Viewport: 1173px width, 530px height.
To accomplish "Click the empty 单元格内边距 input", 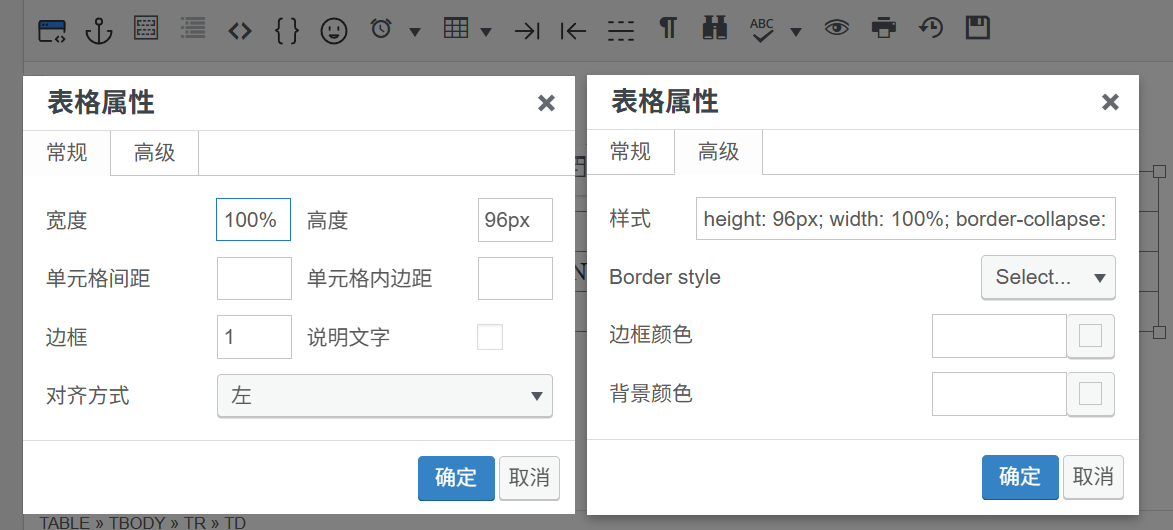I will click(x=515, y=278).
